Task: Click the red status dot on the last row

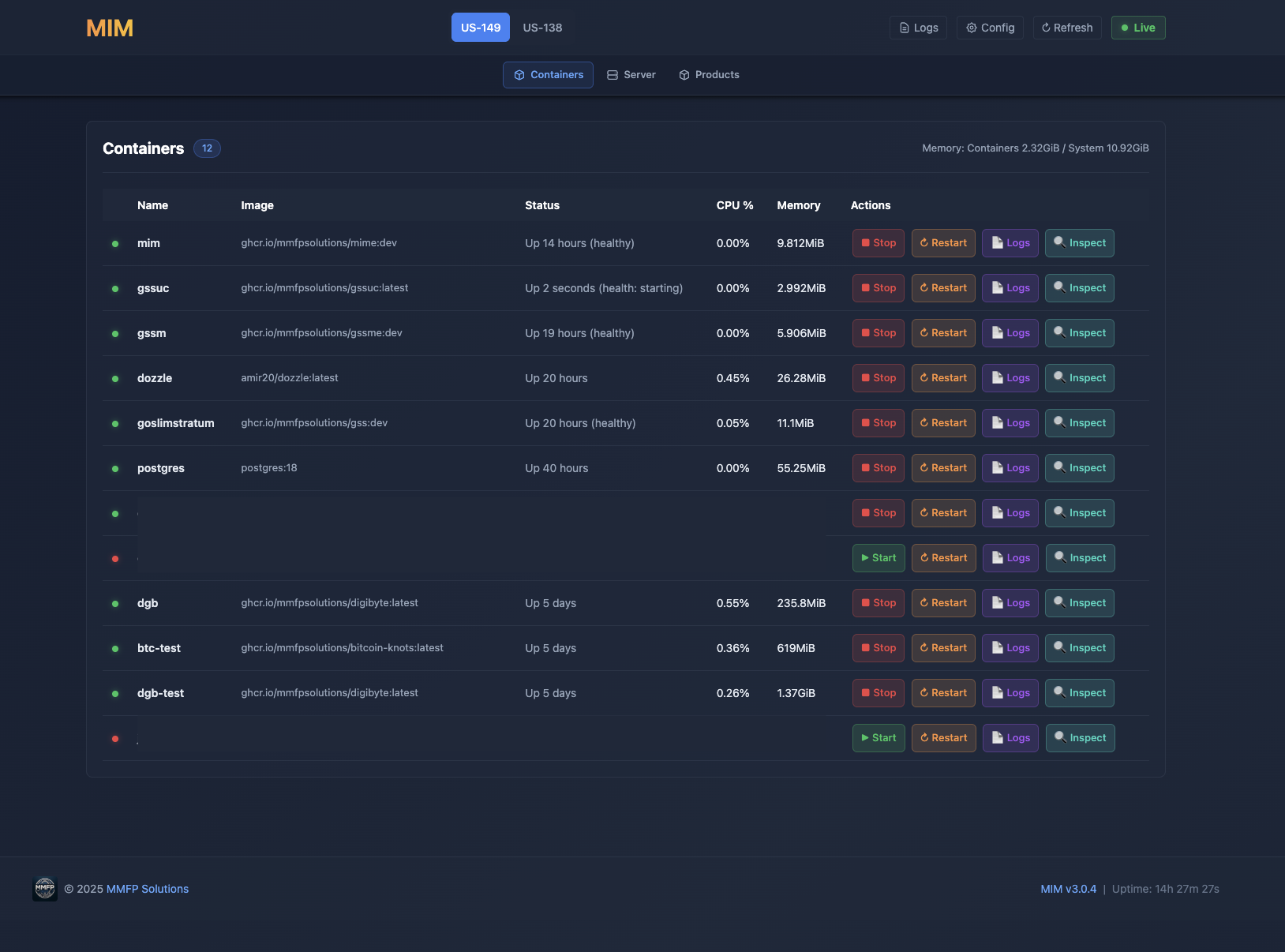Action: coord(115,738)
